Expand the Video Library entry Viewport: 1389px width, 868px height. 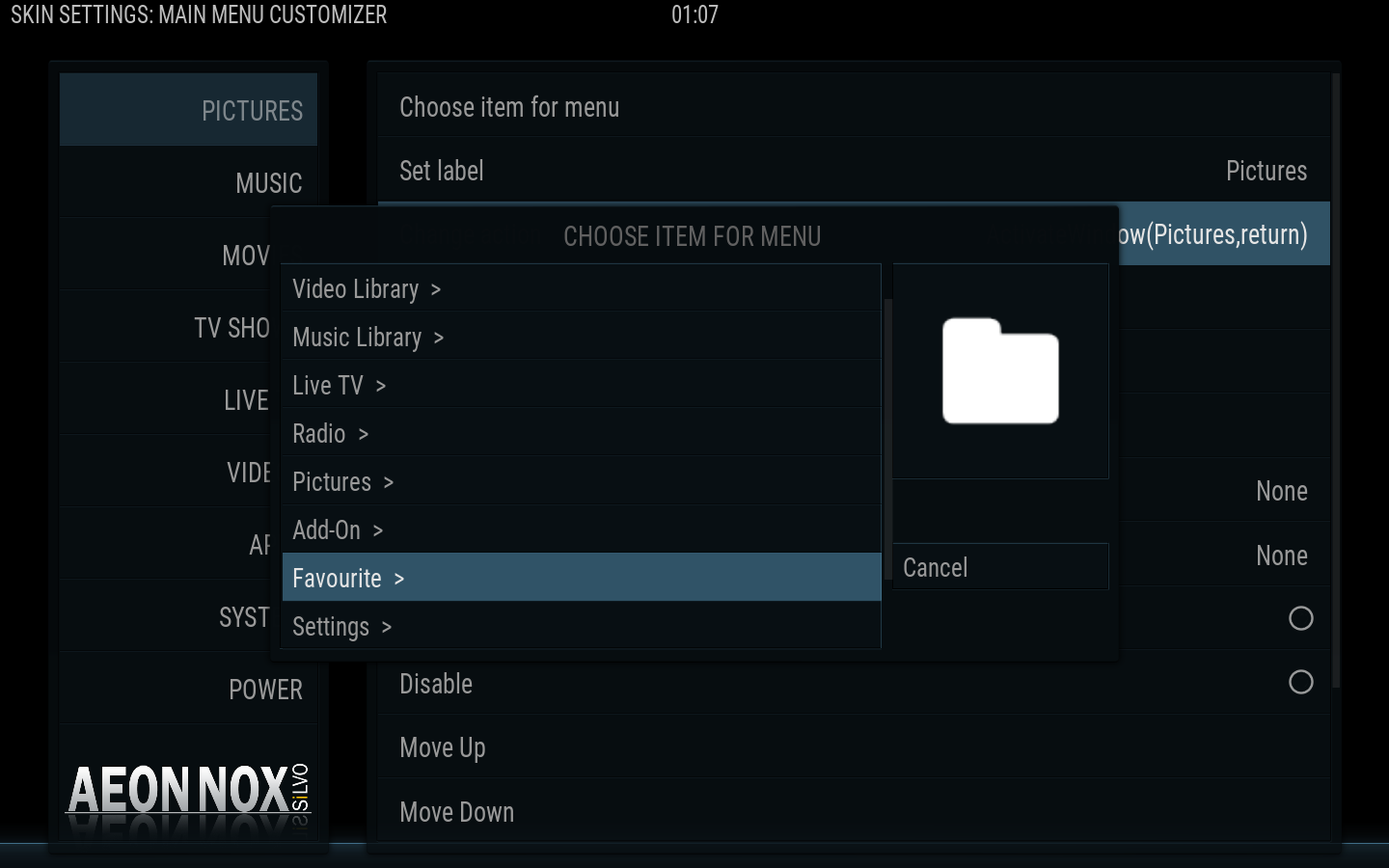[582, 288]
